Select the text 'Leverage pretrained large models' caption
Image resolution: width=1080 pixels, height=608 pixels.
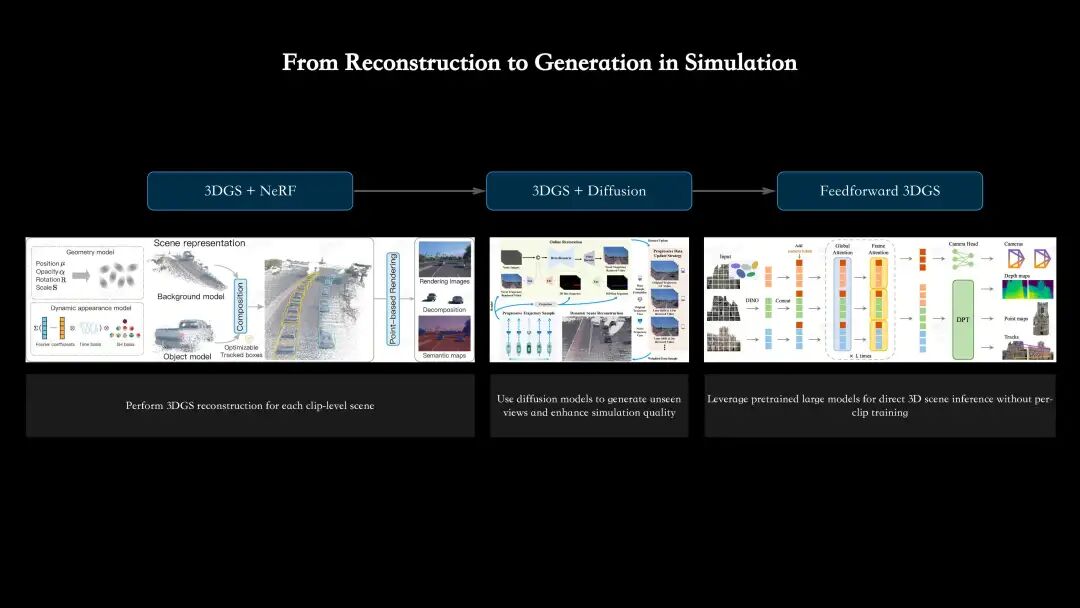(880, 406)
